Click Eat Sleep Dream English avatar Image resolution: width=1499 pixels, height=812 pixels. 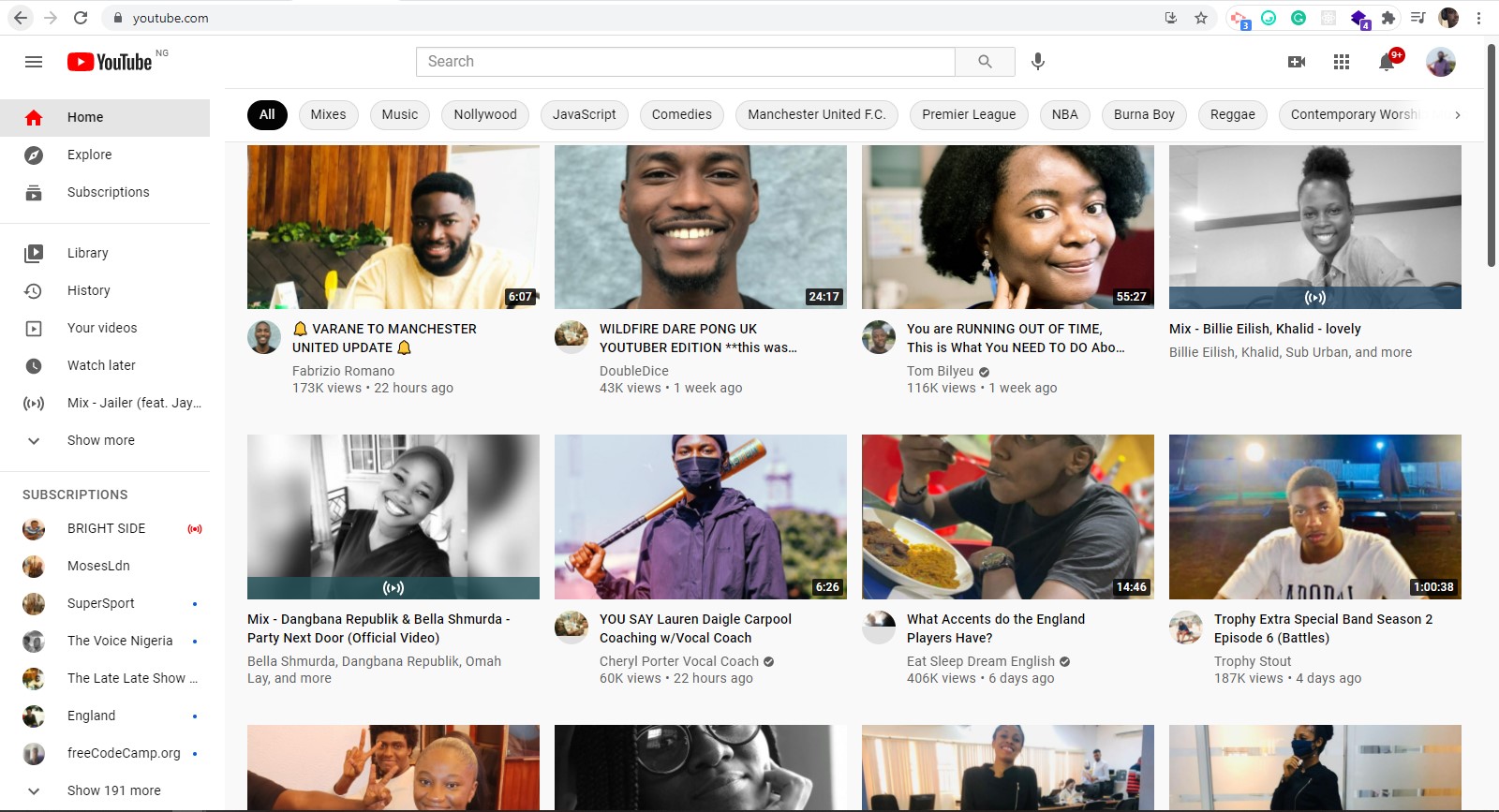click(x=879, y=627)
